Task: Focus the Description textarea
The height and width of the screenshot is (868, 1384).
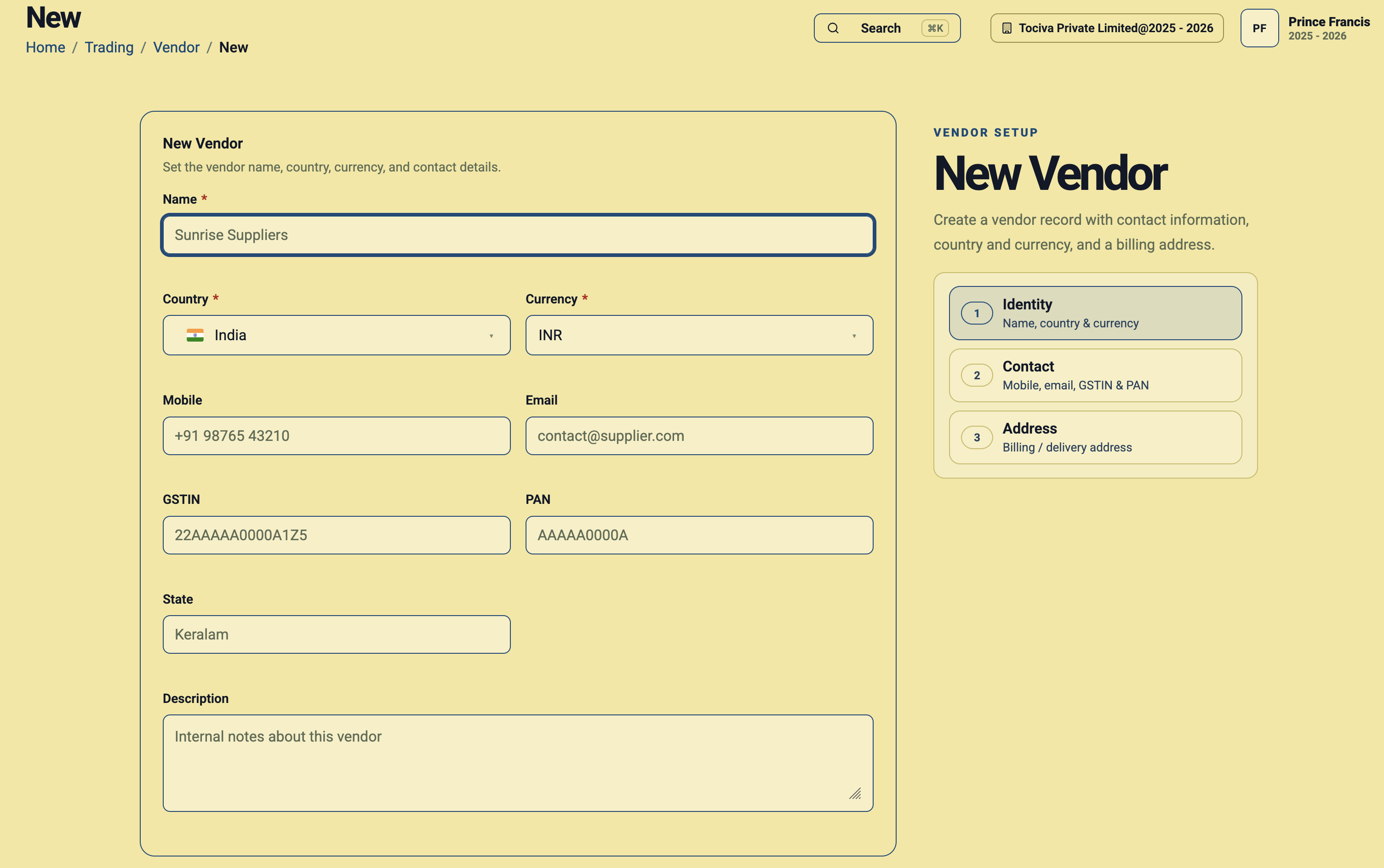Action: tap(518, 763)
